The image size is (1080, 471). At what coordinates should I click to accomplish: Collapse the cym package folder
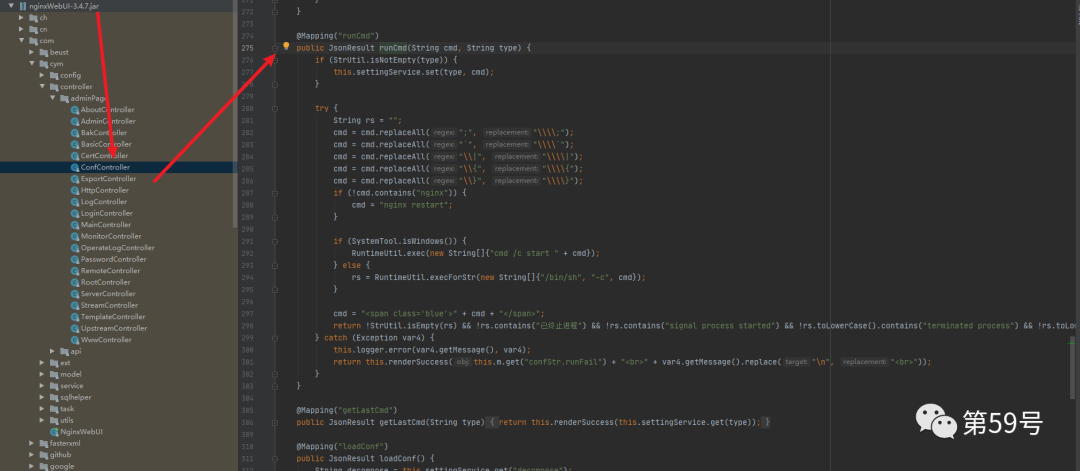point(32,63)
